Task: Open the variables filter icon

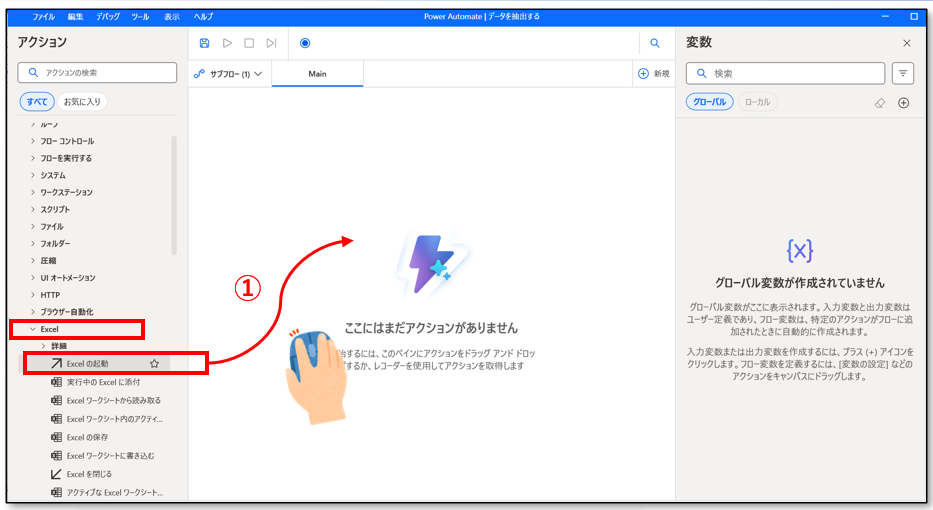Action: [903, 73]
